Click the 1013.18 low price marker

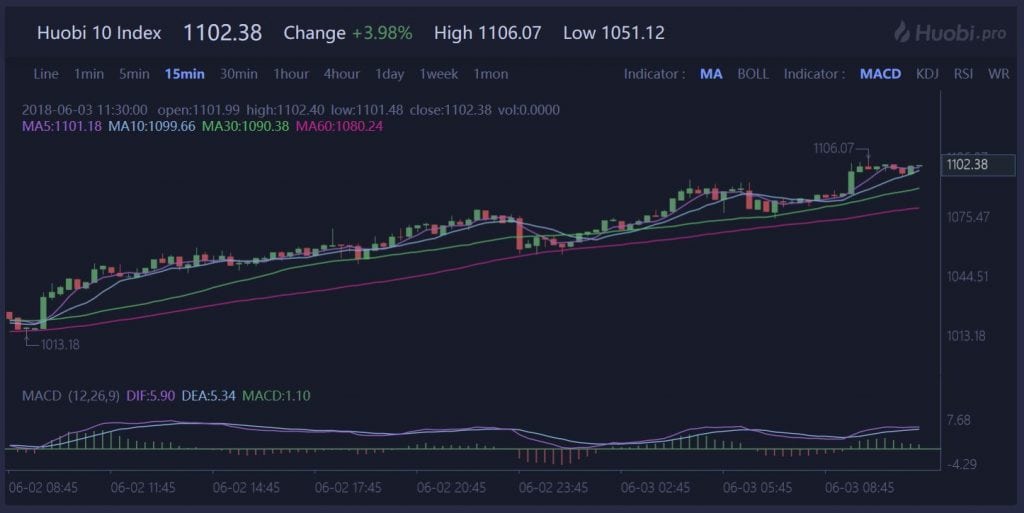coord(60,344)
